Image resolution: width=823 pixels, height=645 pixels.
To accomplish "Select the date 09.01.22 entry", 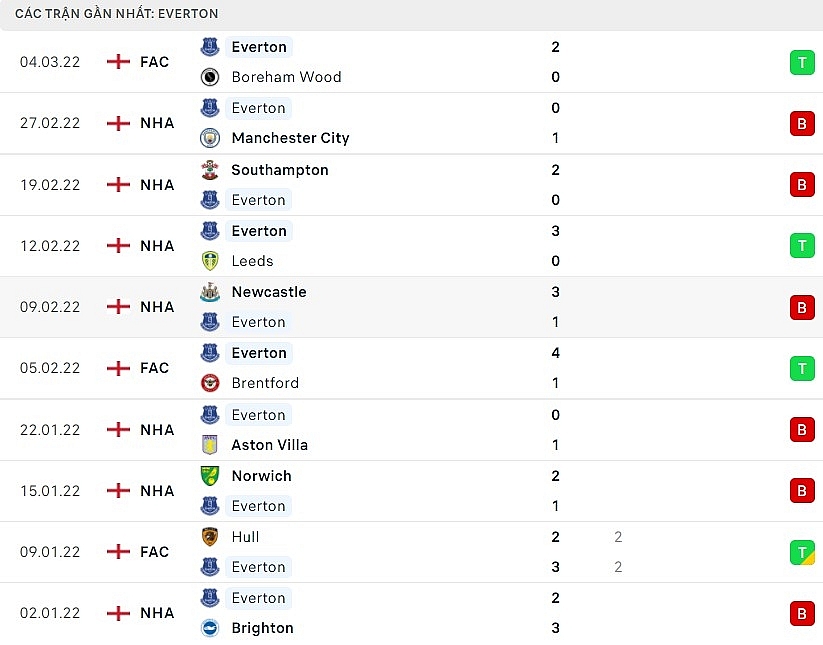I will [51, 552].
